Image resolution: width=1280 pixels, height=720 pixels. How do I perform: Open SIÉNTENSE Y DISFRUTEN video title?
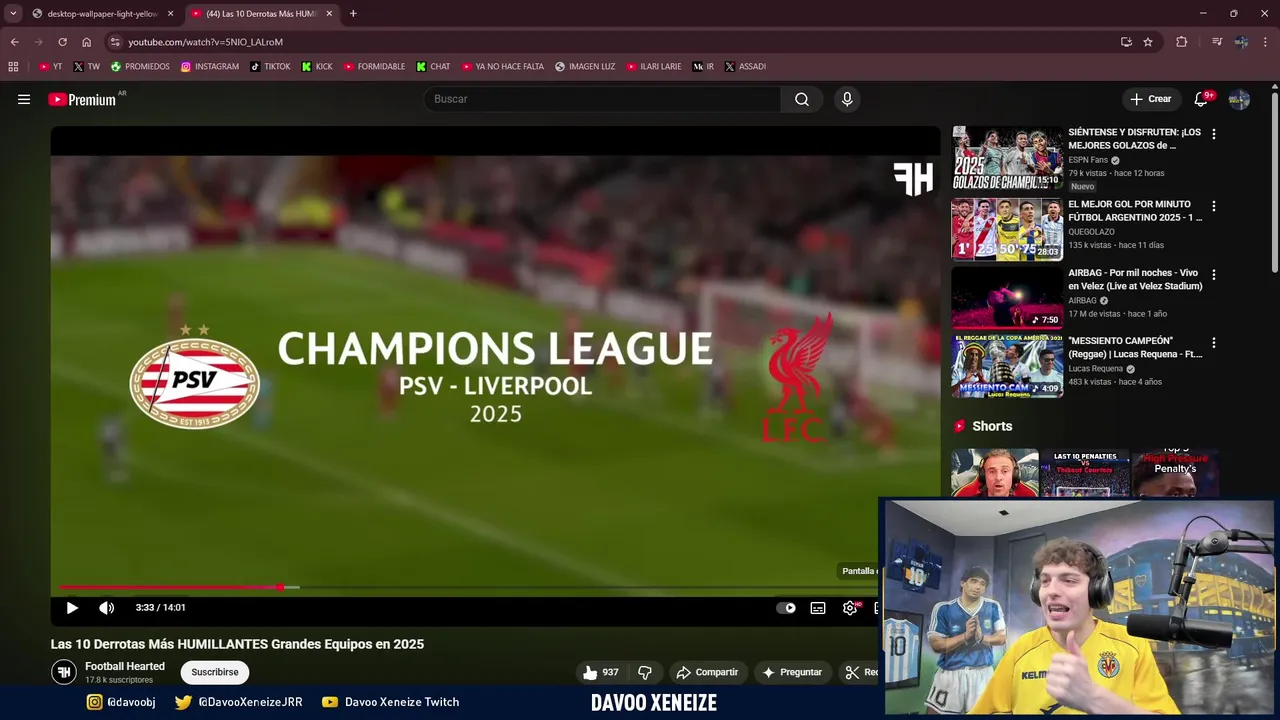(x=1134, y=138)
